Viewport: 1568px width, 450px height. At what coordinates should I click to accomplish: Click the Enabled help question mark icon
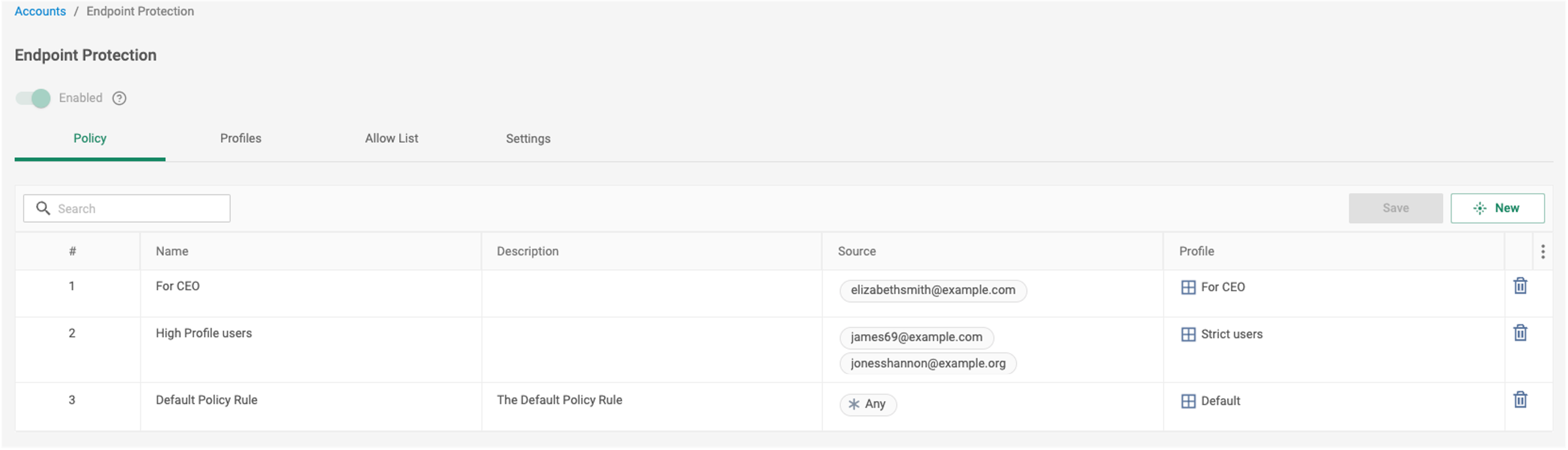119,99
